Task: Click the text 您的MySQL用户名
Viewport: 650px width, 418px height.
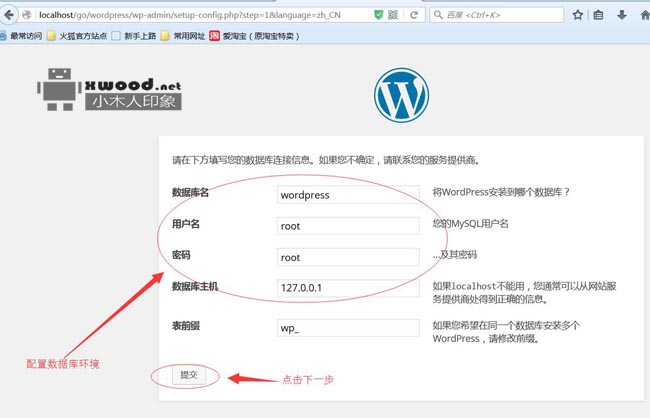Action: [471, 224]
